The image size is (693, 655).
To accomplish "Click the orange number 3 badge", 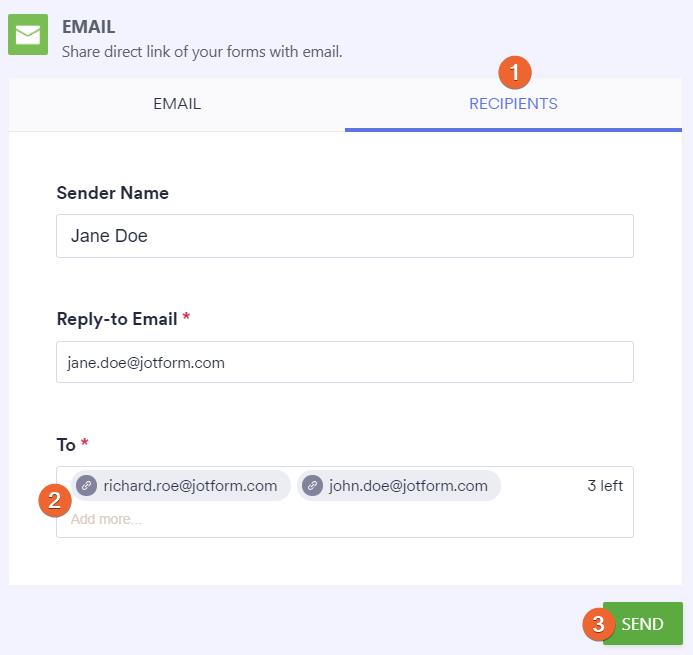I will [598, 624].
